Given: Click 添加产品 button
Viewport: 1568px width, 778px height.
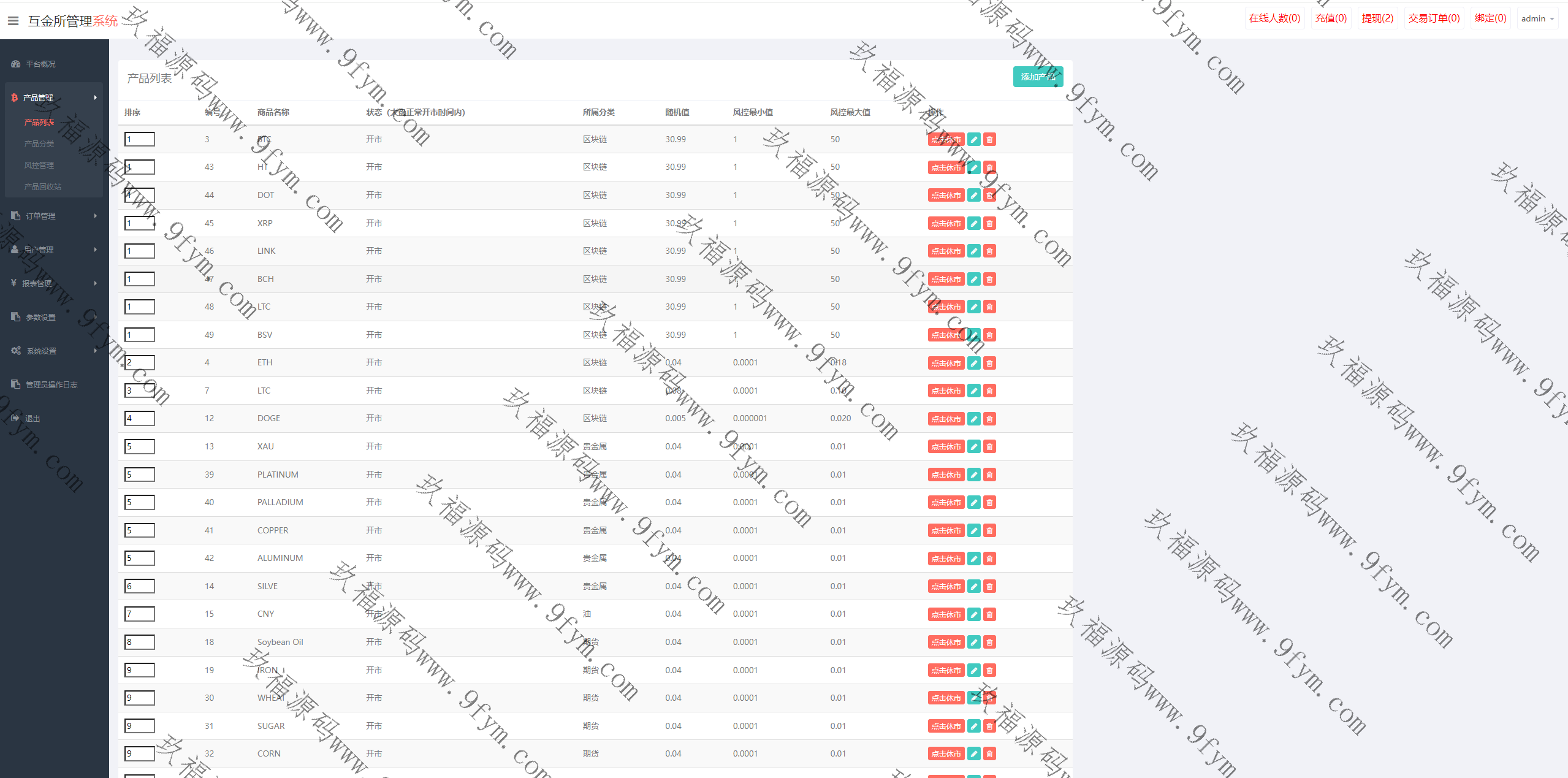Looking at the screenshot, I should click(x=1038, y=77).
